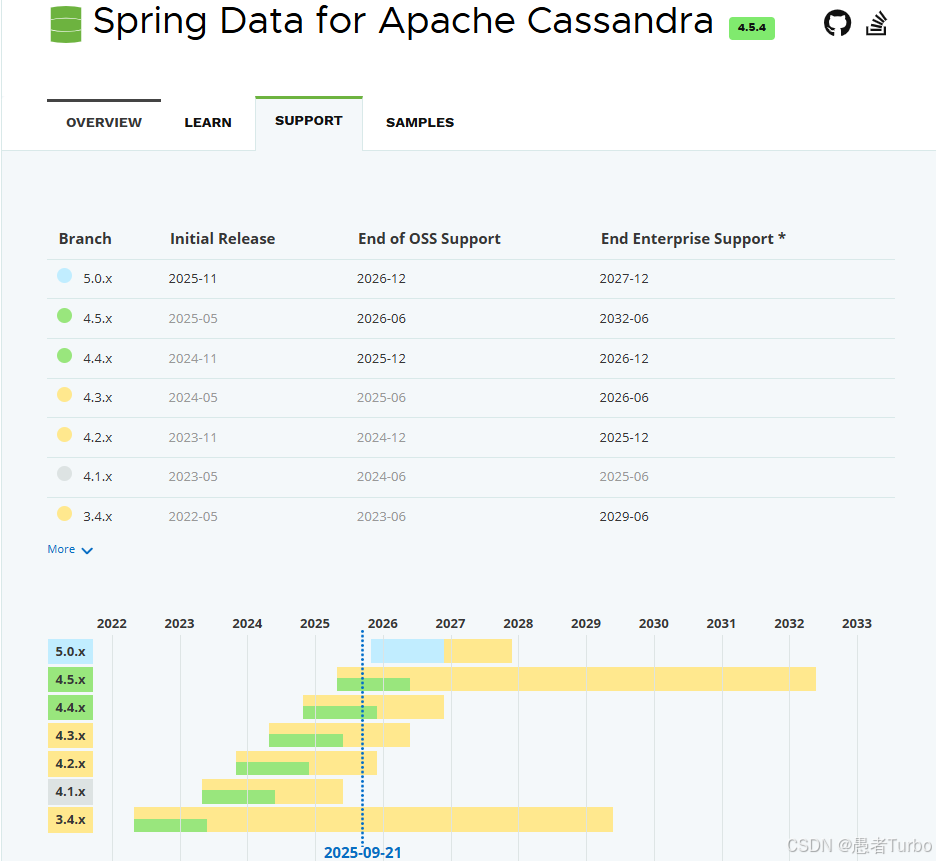Select the SUPPORT tab
This screenshot has width=936, height=861.
309,121
